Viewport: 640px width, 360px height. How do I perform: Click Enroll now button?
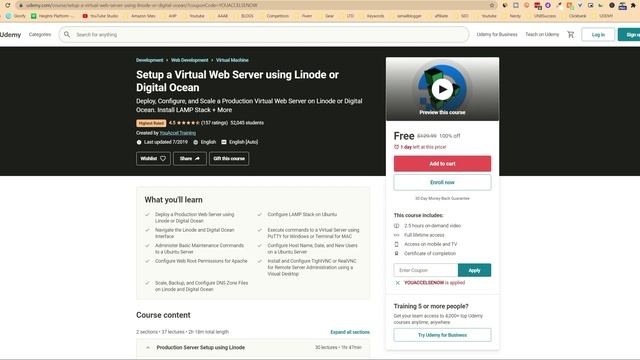442,182
